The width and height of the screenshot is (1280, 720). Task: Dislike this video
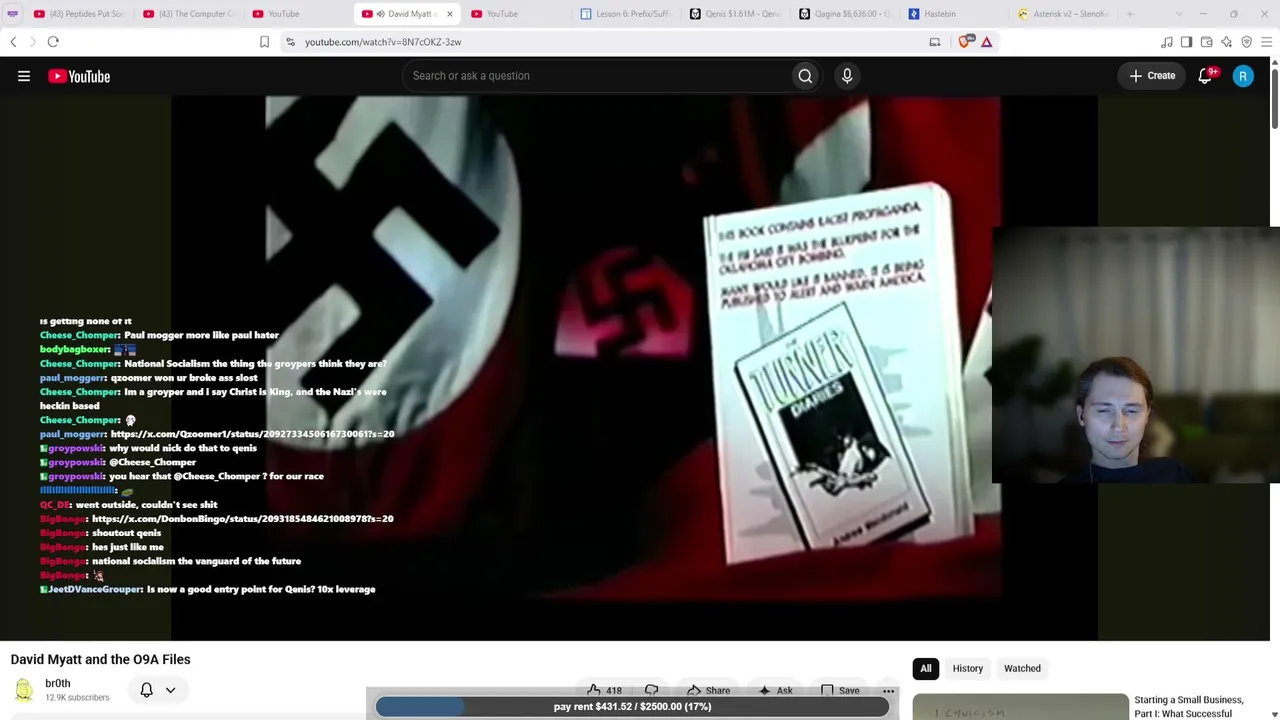point(651,690)
